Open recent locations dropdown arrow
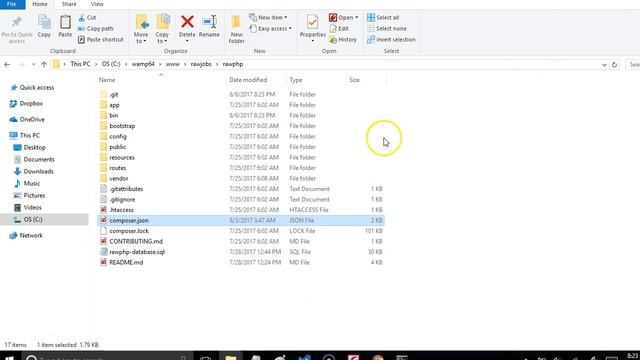640x360 pixels. 33,64
